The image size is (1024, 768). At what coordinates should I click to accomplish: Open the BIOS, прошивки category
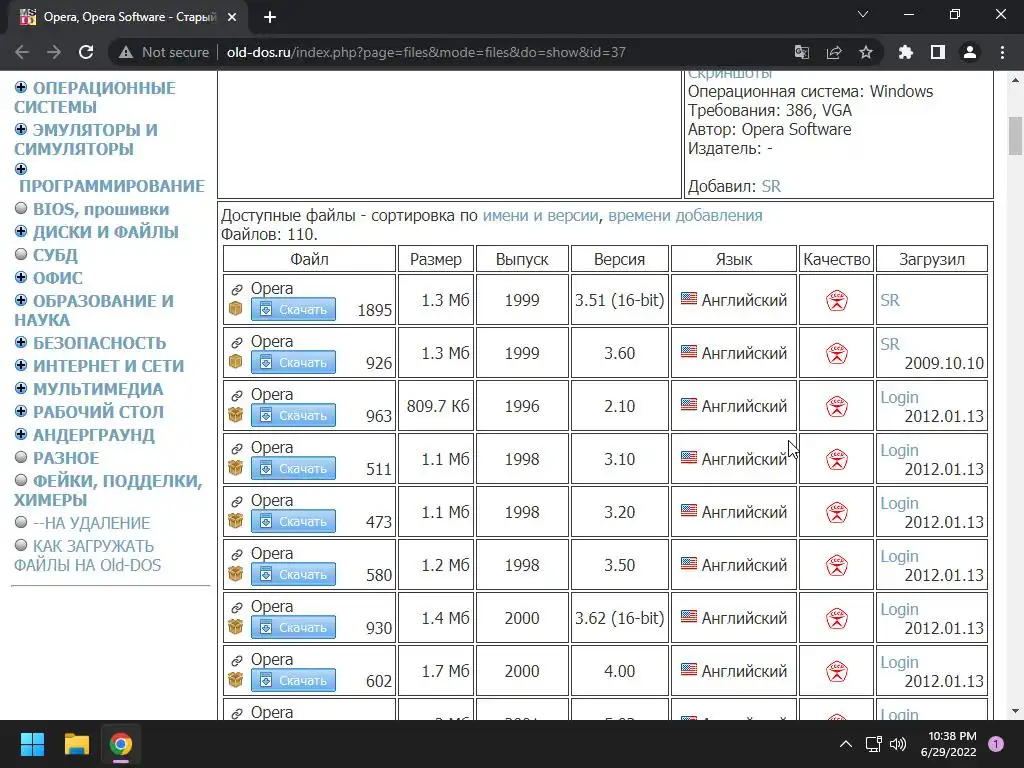(x=101, y=210)
